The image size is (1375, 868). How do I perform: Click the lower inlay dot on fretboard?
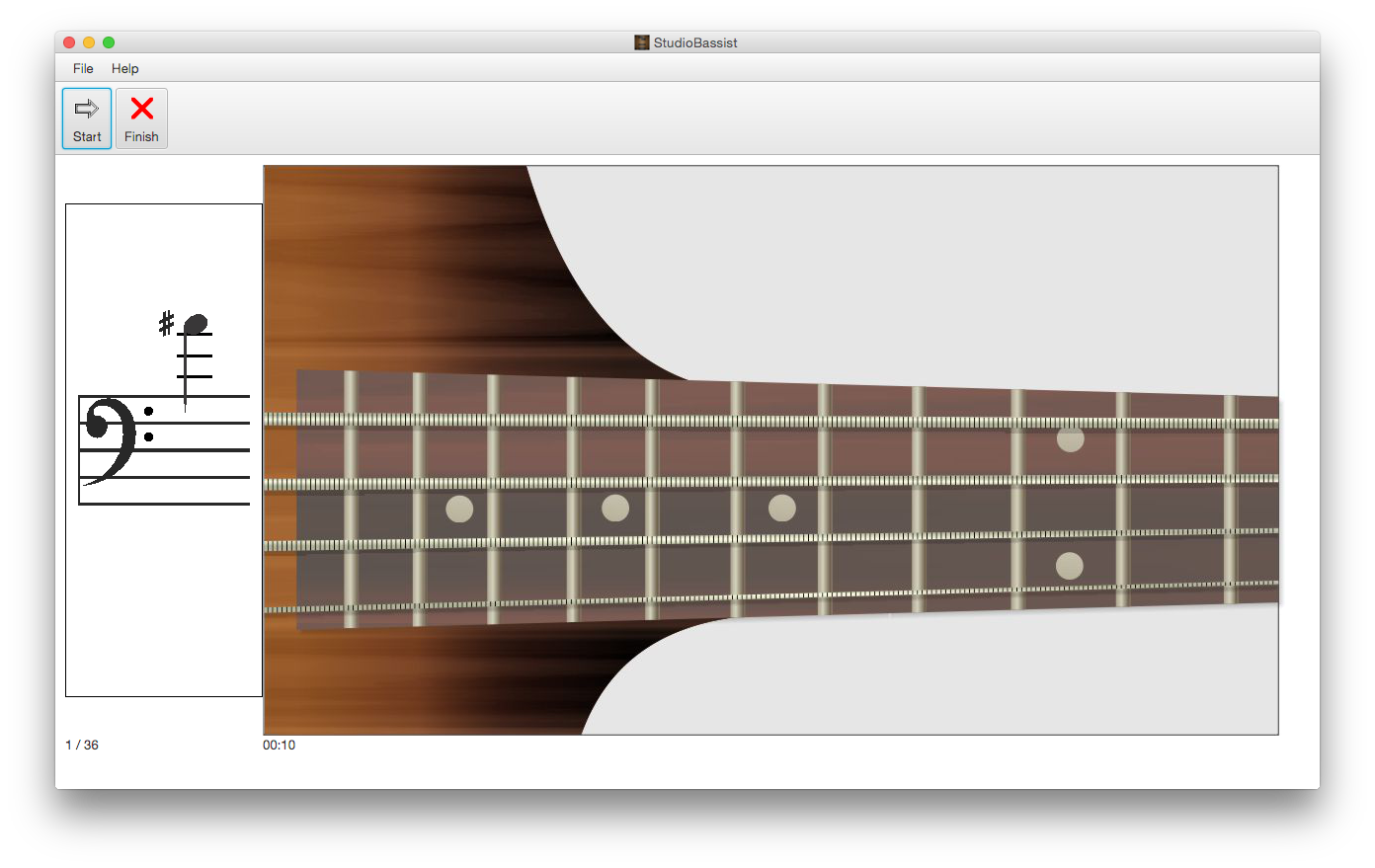pyautogui.click(x=1070, y=566)
